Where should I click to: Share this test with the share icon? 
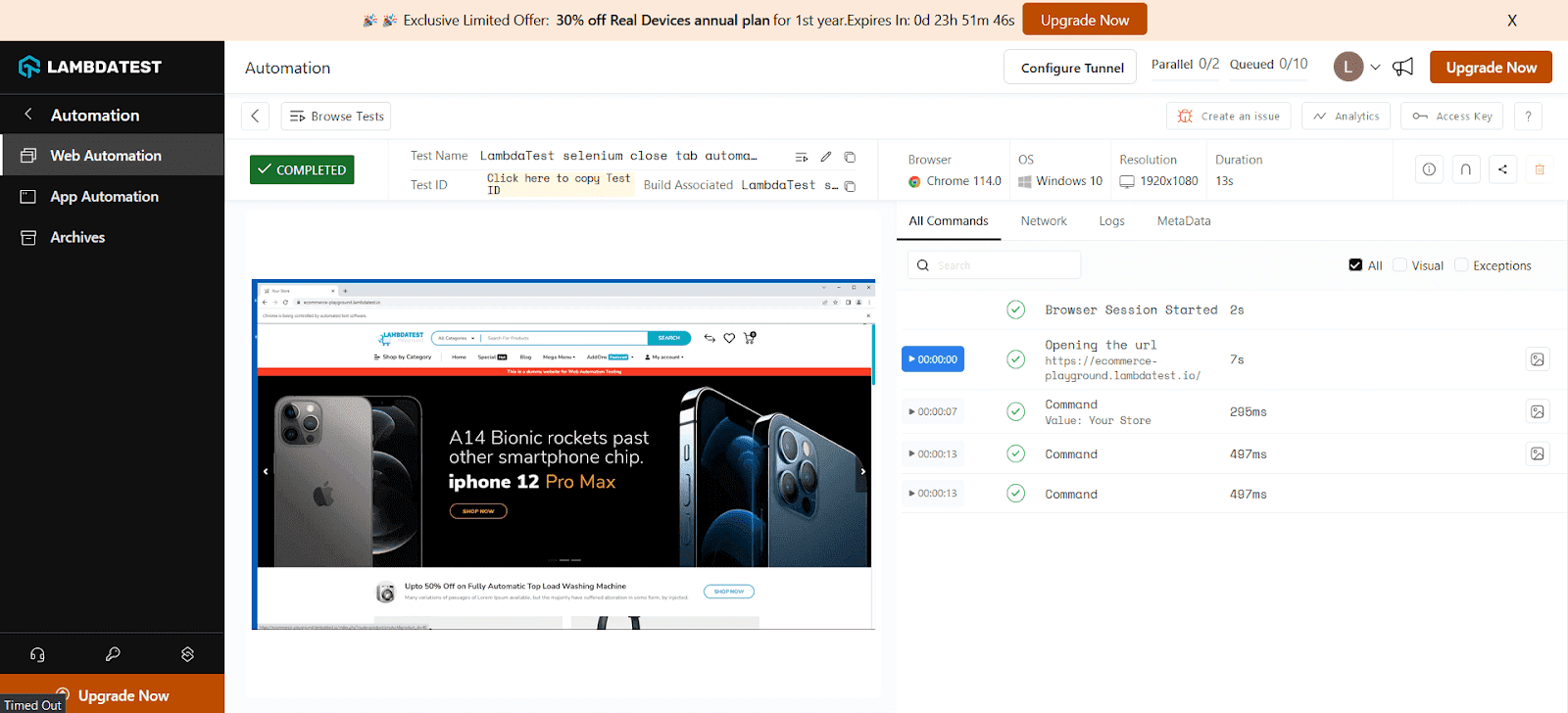pyautogui.click(x=1502, y=169)
